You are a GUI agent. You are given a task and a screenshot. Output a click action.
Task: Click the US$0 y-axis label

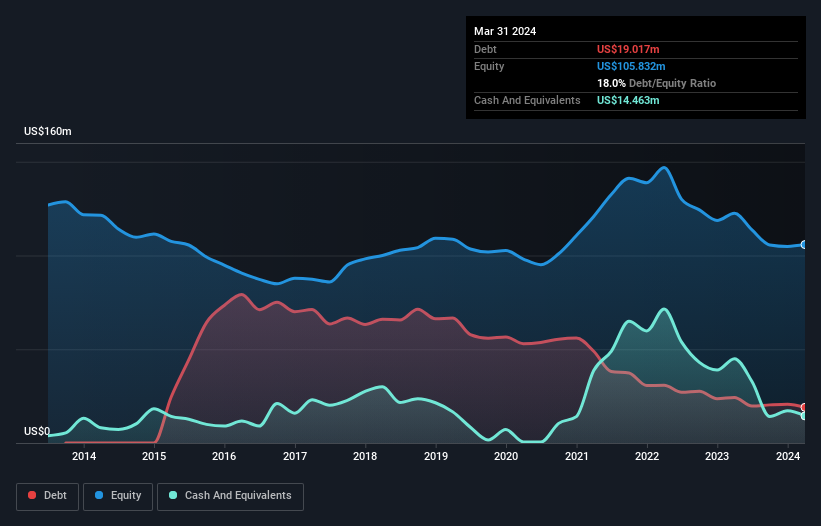click(37, 431)
